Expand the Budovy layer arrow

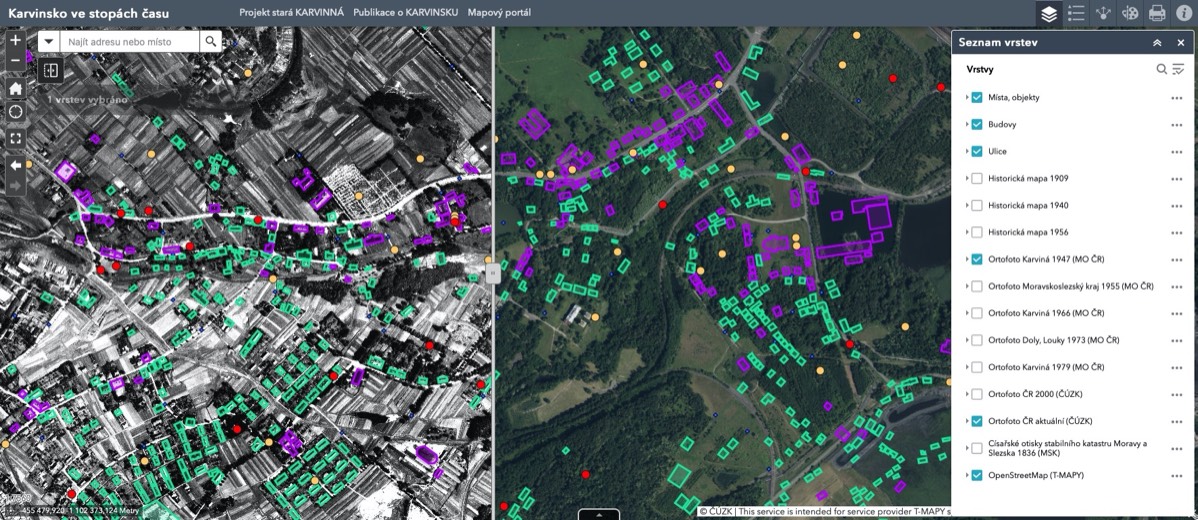tap(966, 124)
